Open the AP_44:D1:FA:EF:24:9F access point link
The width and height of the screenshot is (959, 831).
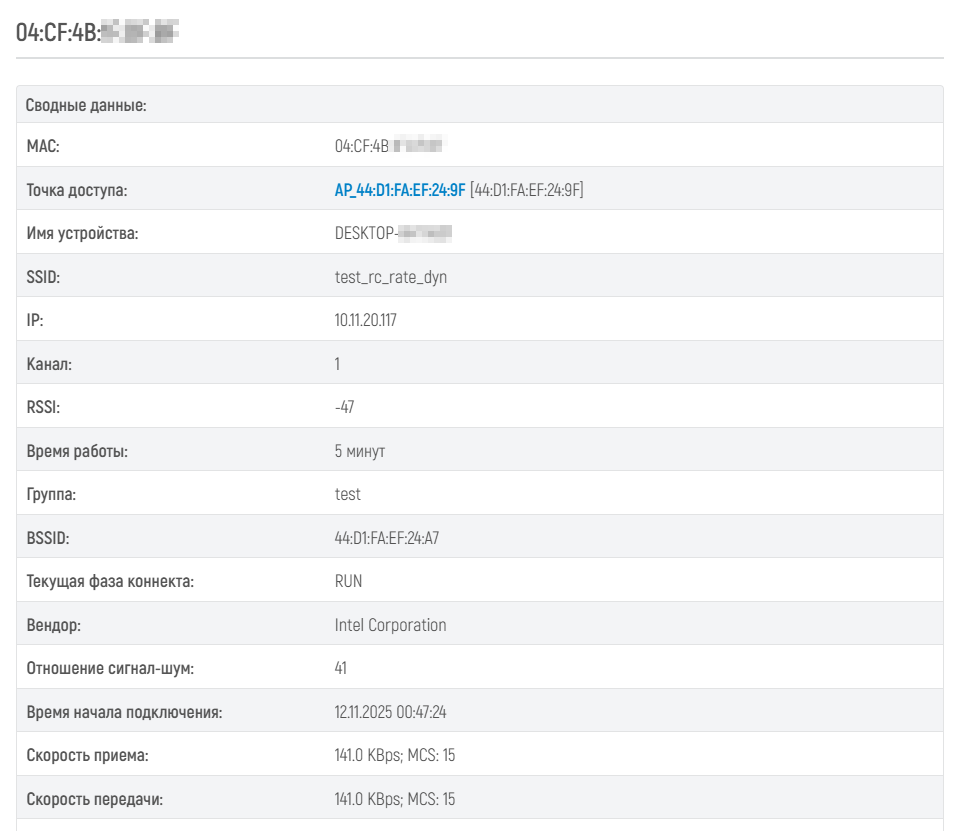(x=400, y=190)
